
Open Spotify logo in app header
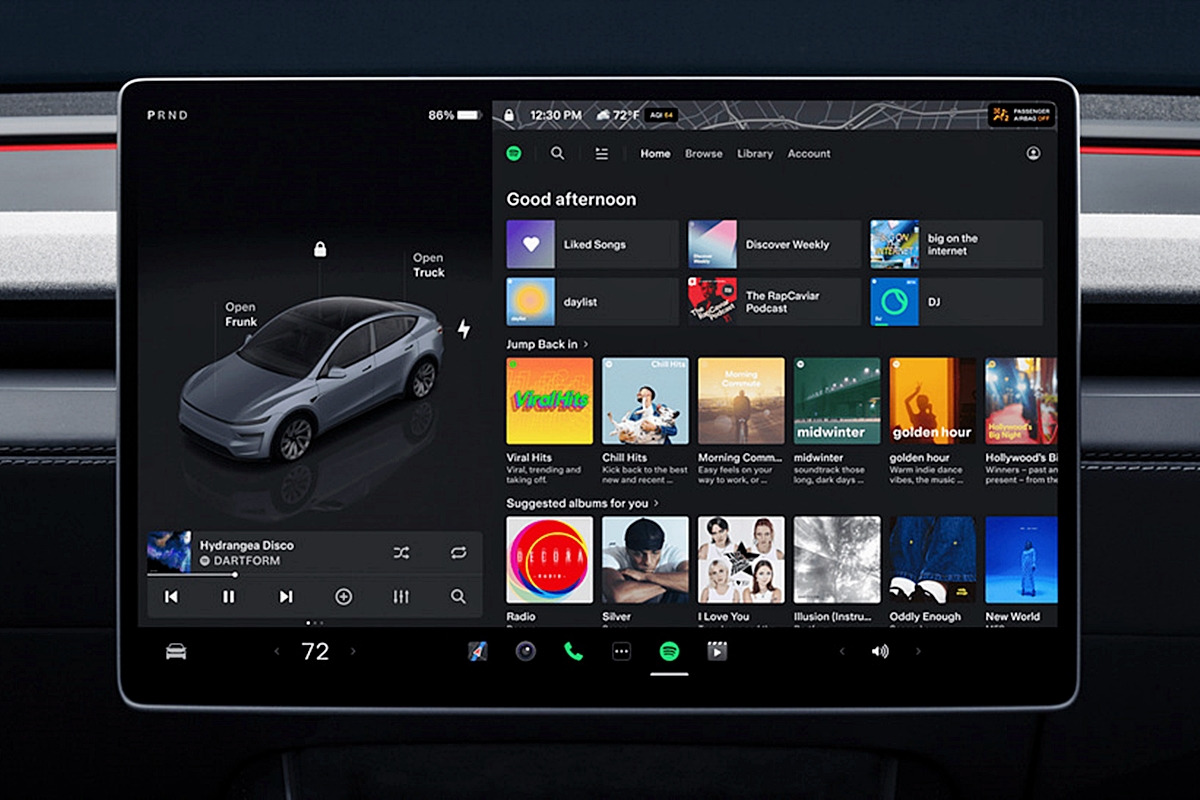(x=513, y=154)
